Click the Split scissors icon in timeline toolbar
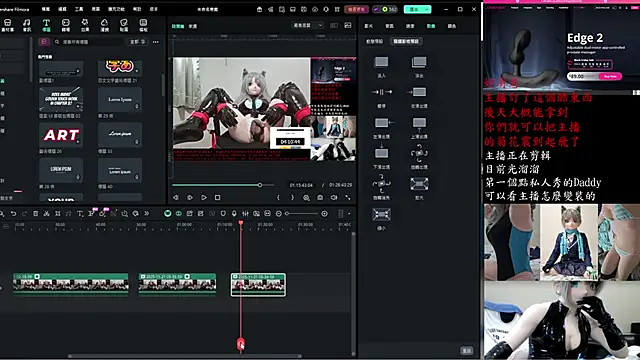 [47, 213]
